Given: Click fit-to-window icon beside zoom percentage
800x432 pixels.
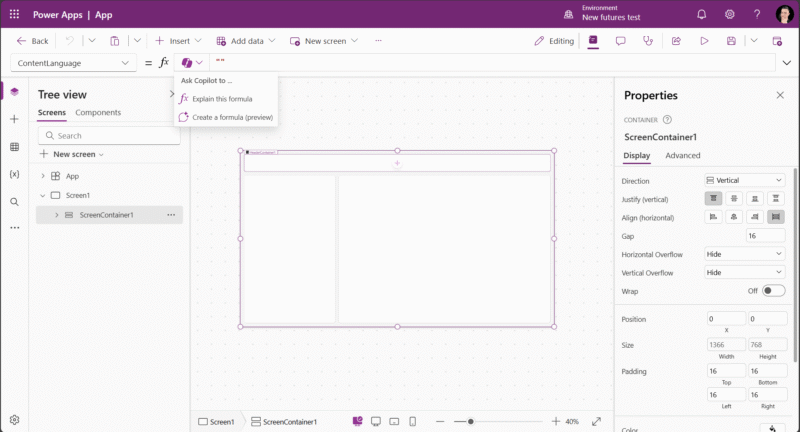Looking at the screenshot, I should tap(597, 422).
